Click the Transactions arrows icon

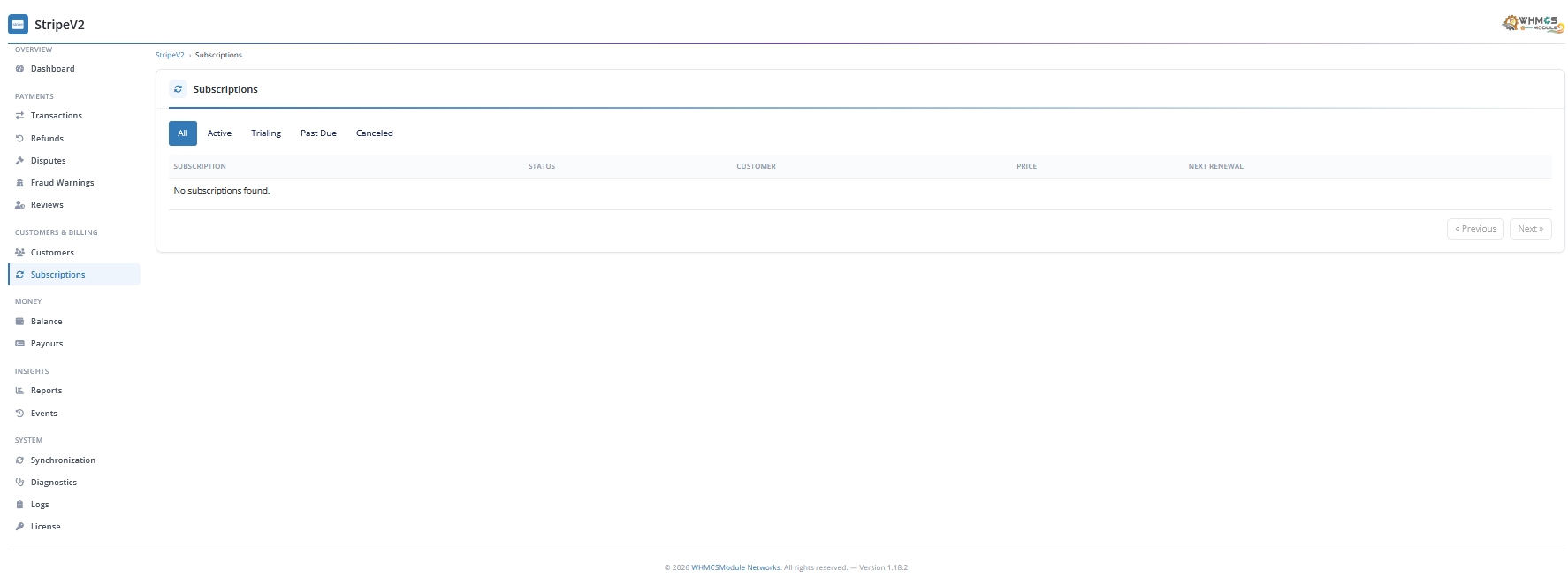(19, 116)
